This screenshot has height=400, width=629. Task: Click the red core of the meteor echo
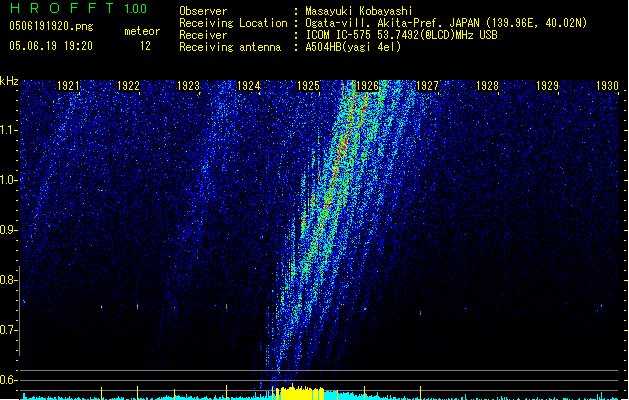(x=341, y=150)
